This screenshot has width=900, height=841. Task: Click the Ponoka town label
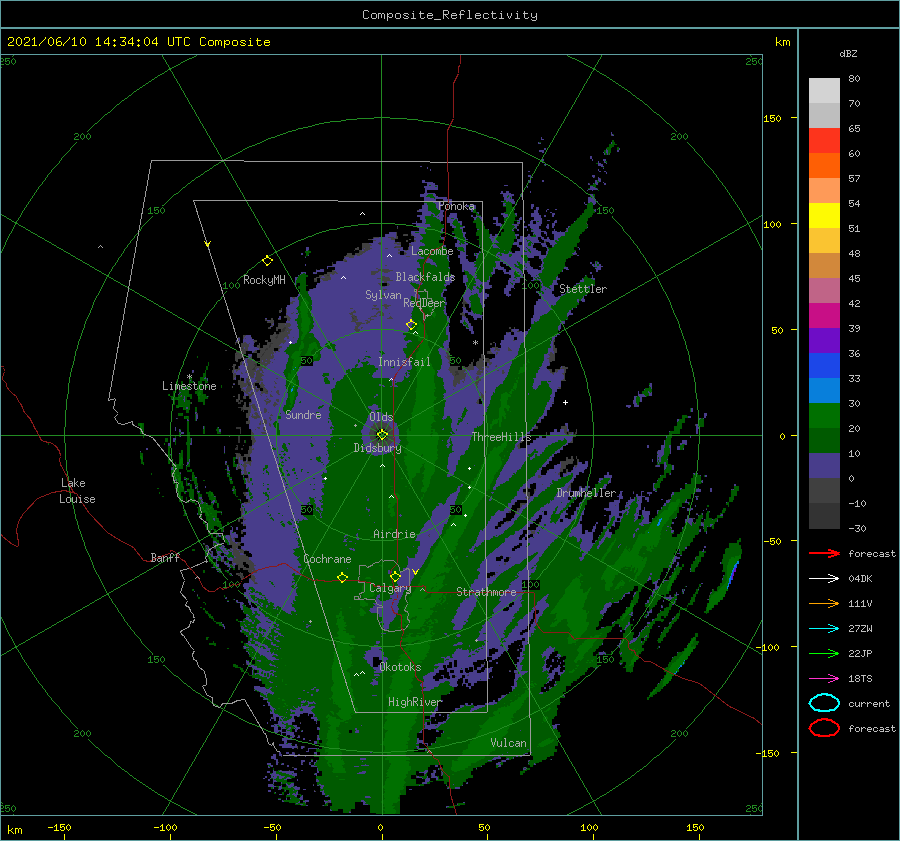click(456, 206)
